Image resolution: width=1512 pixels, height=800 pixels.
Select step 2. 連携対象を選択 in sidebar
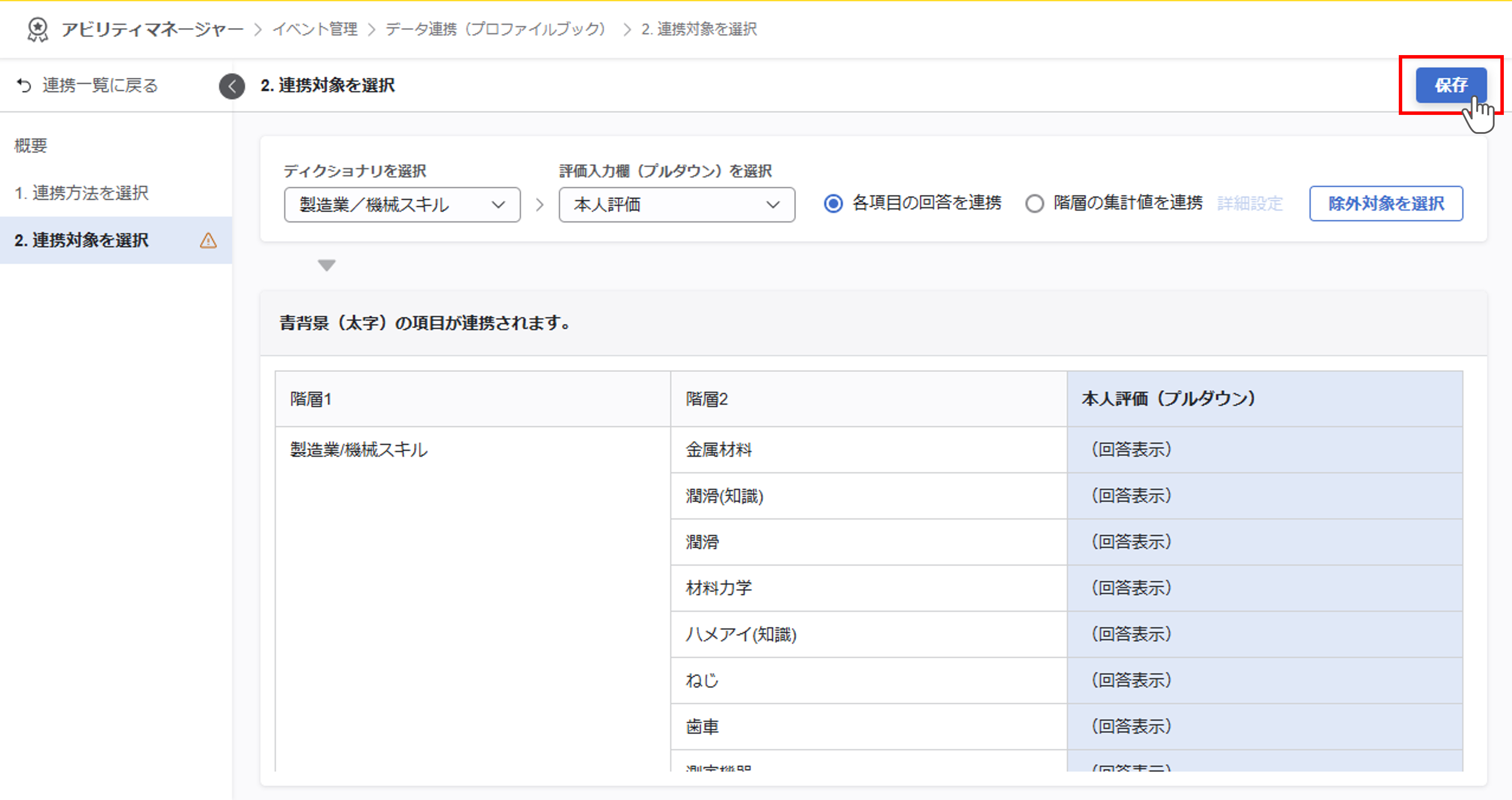[x=82, y=241]
